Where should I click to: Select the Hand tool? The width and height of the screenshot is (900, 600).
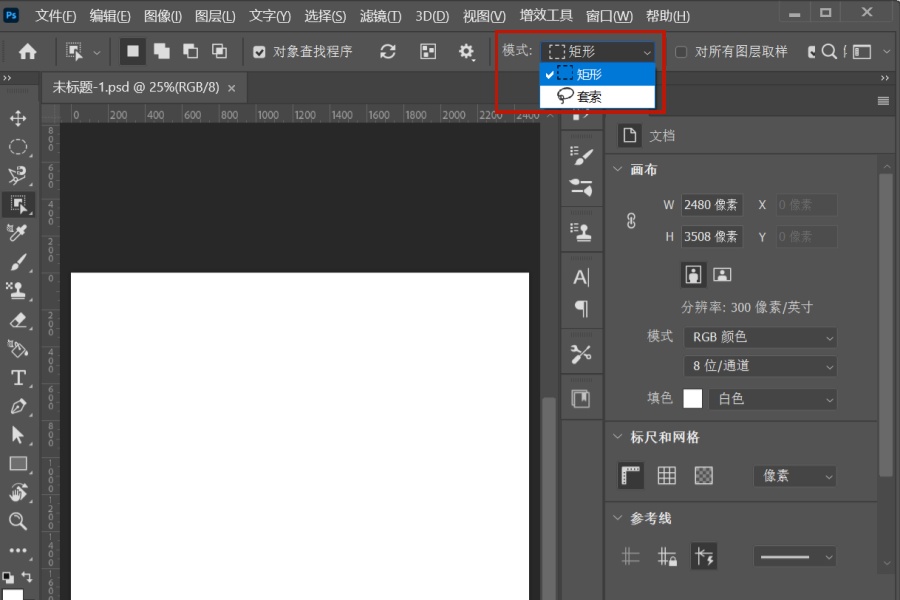[18, 492]
